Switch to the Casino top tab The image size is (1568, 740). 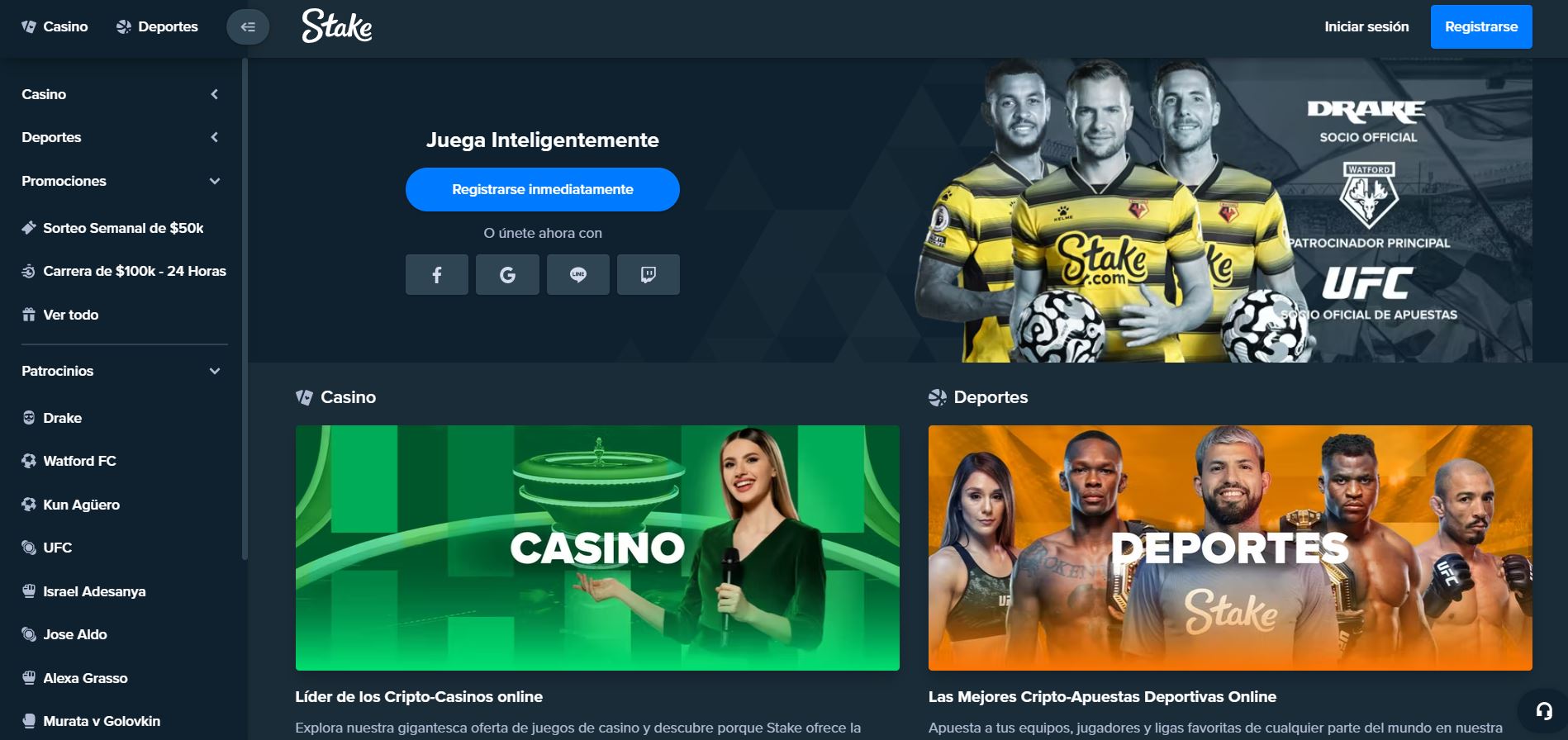point(55,26)
